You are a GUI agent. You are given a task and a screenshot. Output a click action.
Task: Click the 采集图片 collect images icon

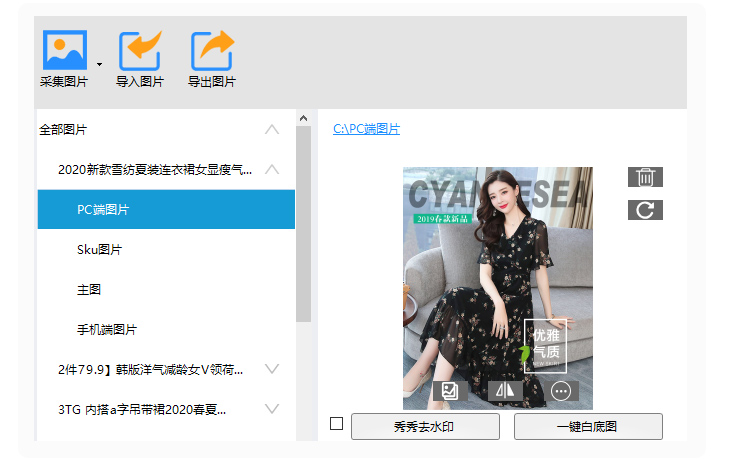(x=65, y=50)
